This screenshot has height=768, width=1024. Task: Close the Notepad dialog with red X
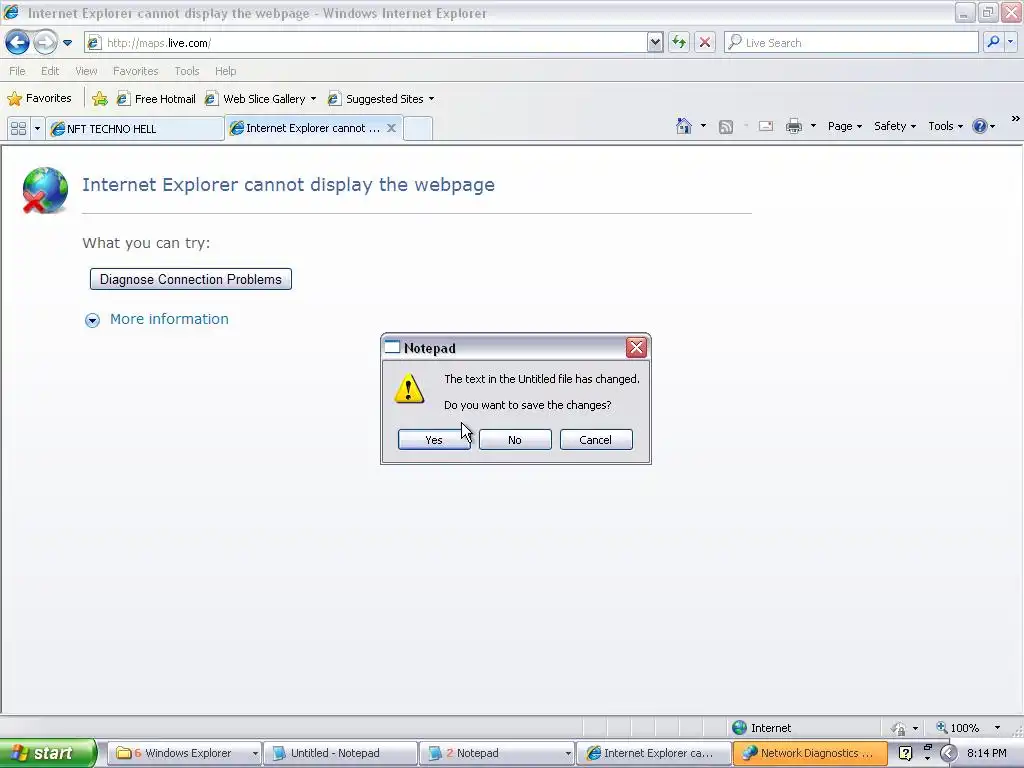tap(636, 347)
